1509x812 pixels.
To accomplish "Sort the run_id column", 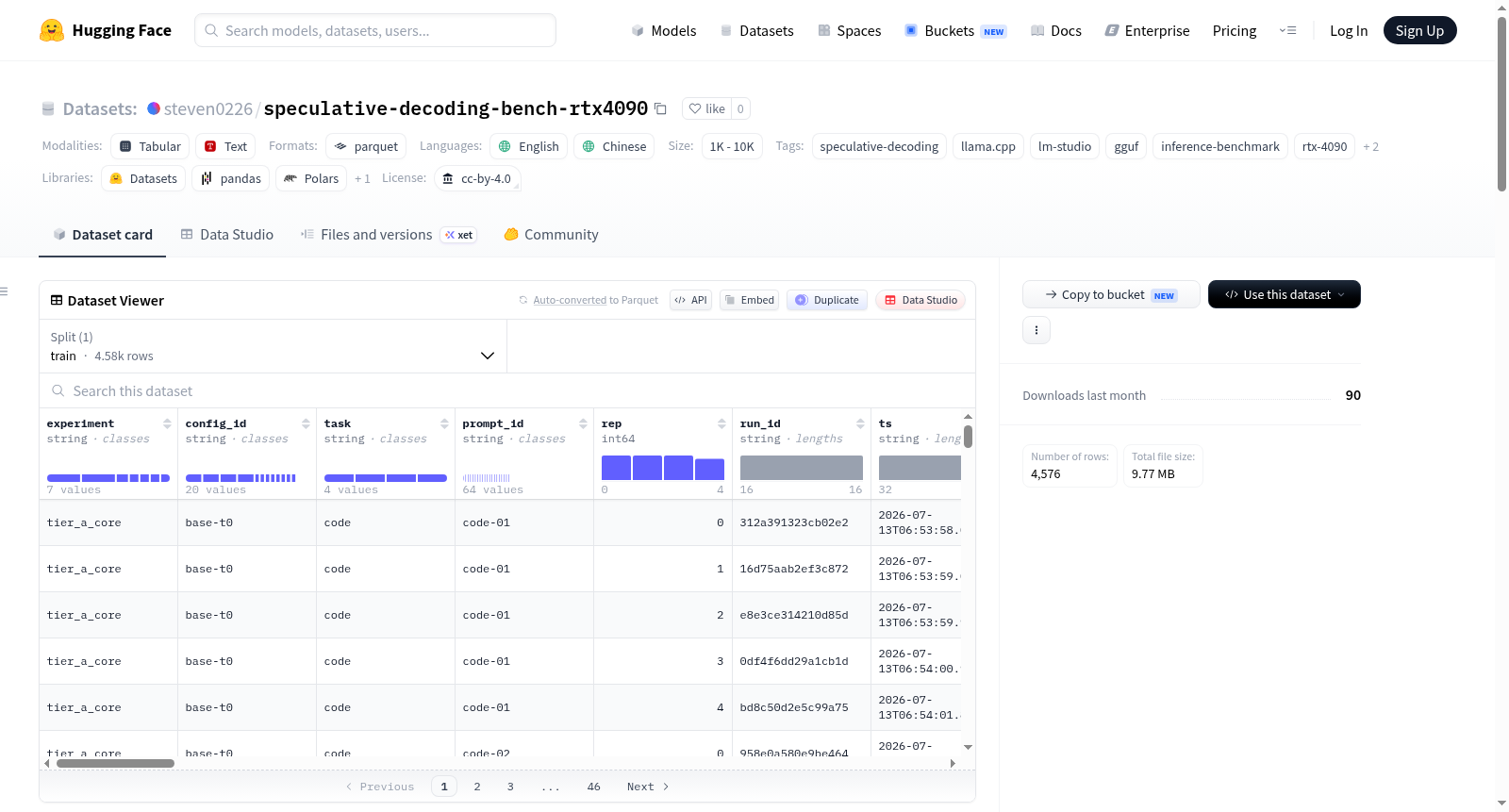I will click(860, 423).
